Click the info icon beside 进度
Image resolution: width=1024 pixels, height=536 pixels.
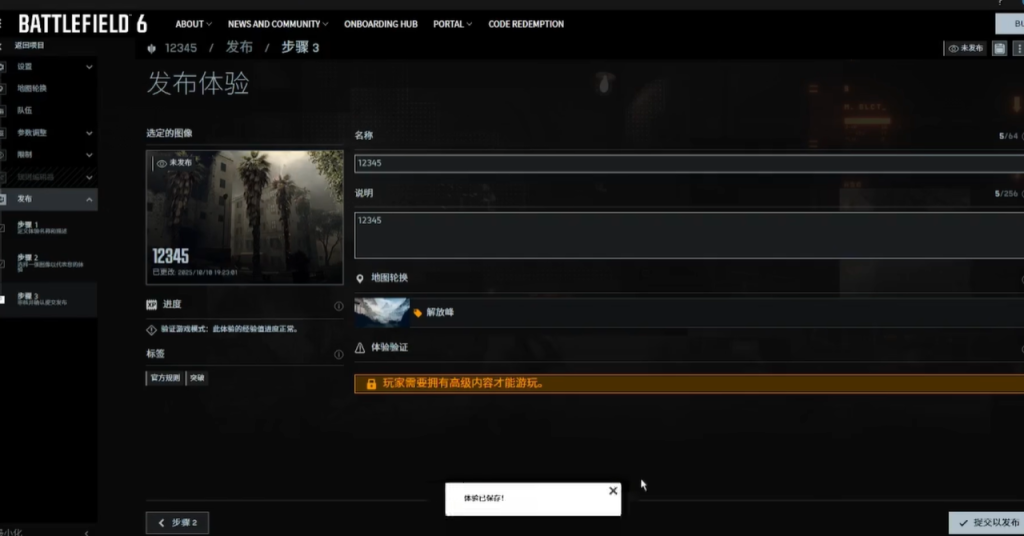tap(338, 306)
